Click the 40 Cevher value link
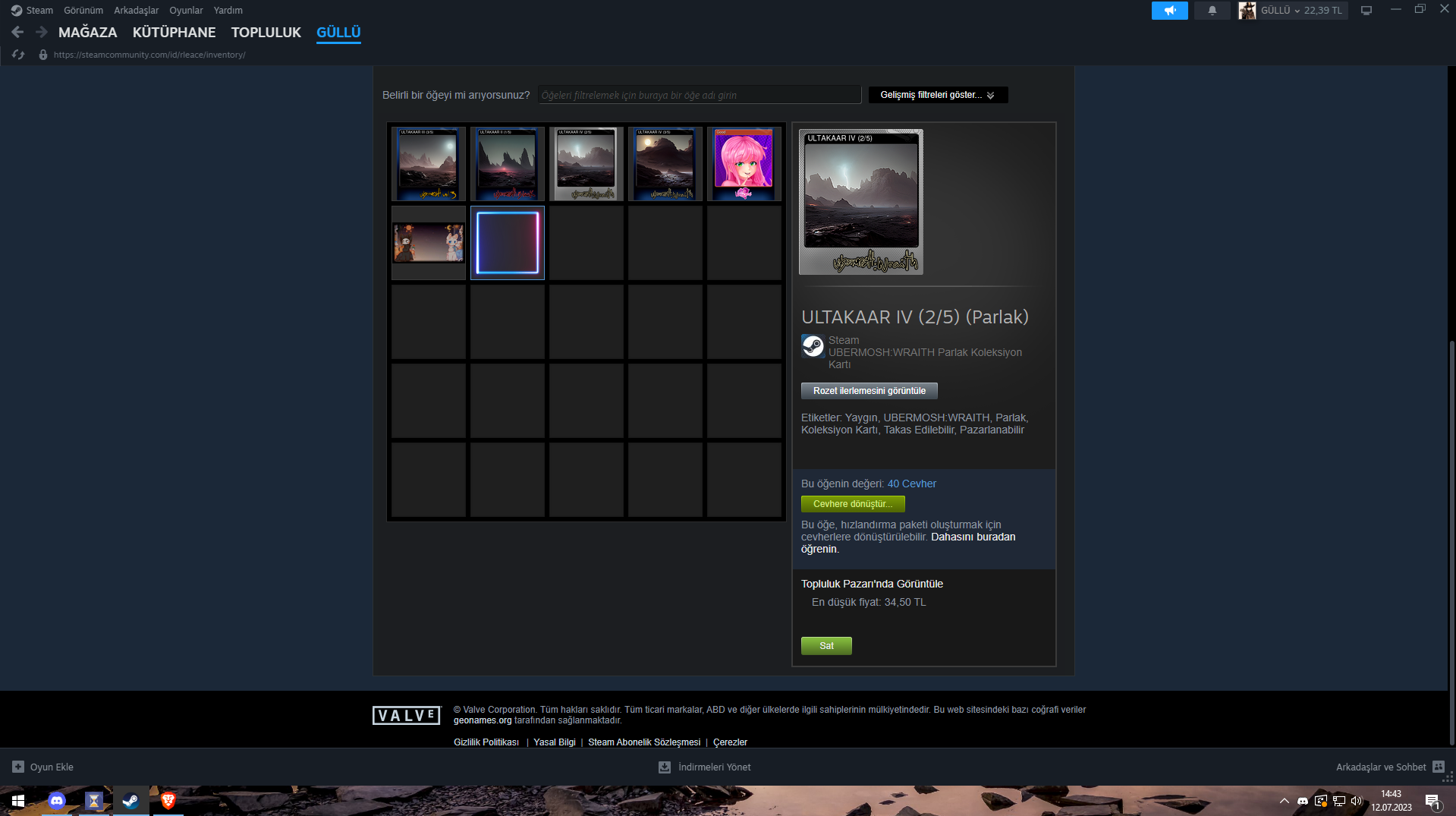The height and width of the screenshot is (816, 1456). (x=912, y=484)
